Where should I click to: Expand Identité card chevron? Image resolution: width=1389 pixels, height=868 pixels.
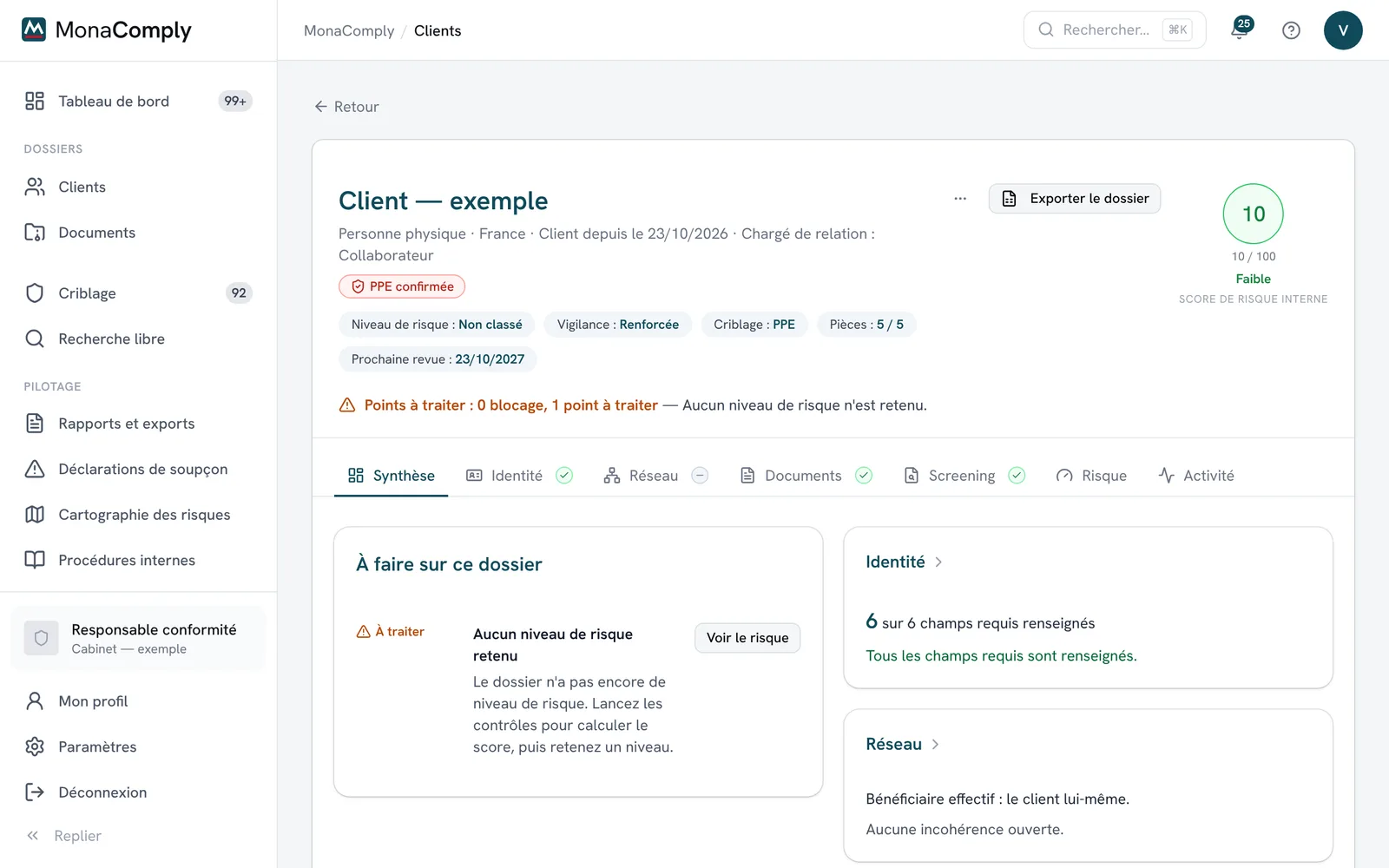(x=938, y=562)
